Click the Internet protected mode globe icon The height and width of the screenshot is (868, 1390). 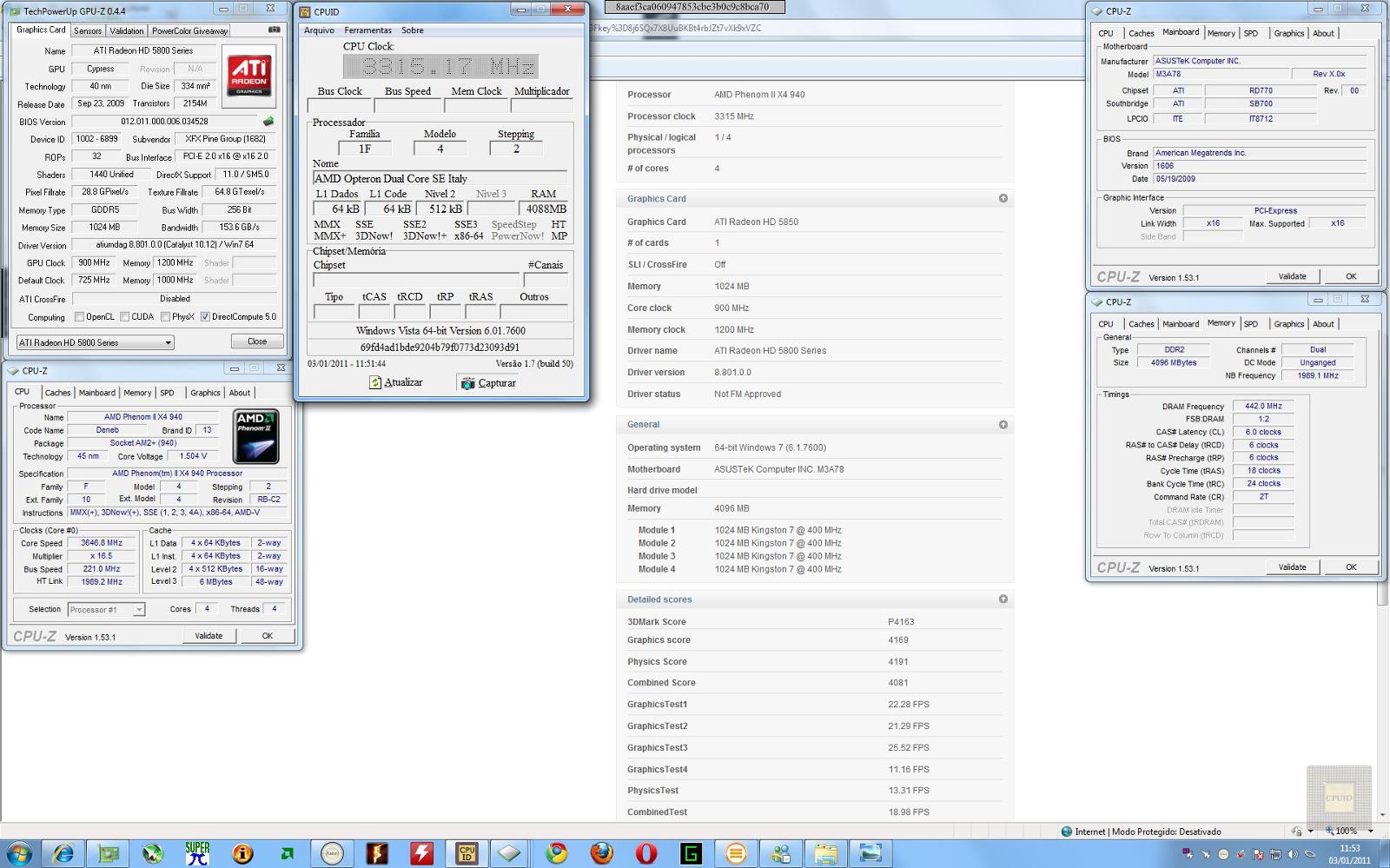tap(1066, 832)
